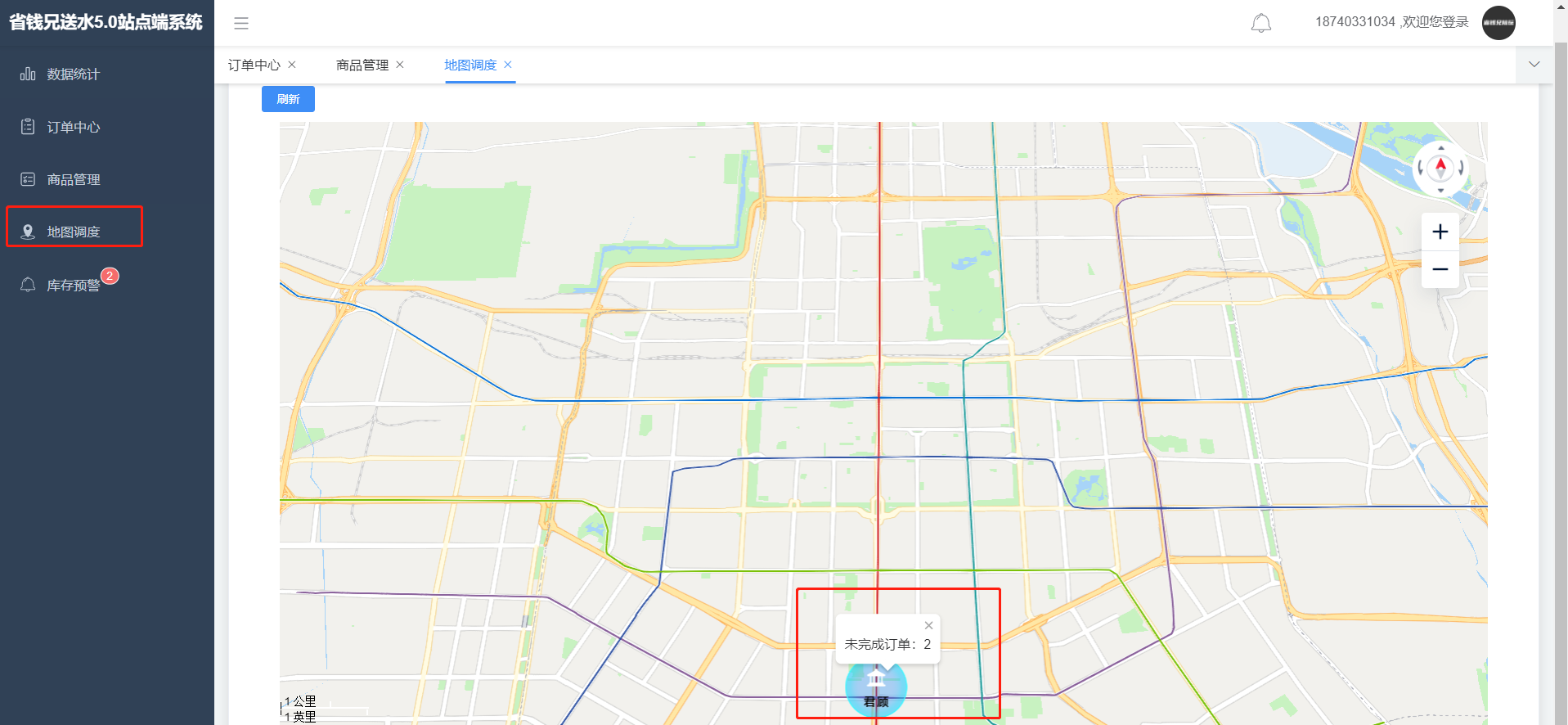This screenshot has height=725, width=1568.
Task: Switch to the 订单中心 tab
Action: (254, 65)
